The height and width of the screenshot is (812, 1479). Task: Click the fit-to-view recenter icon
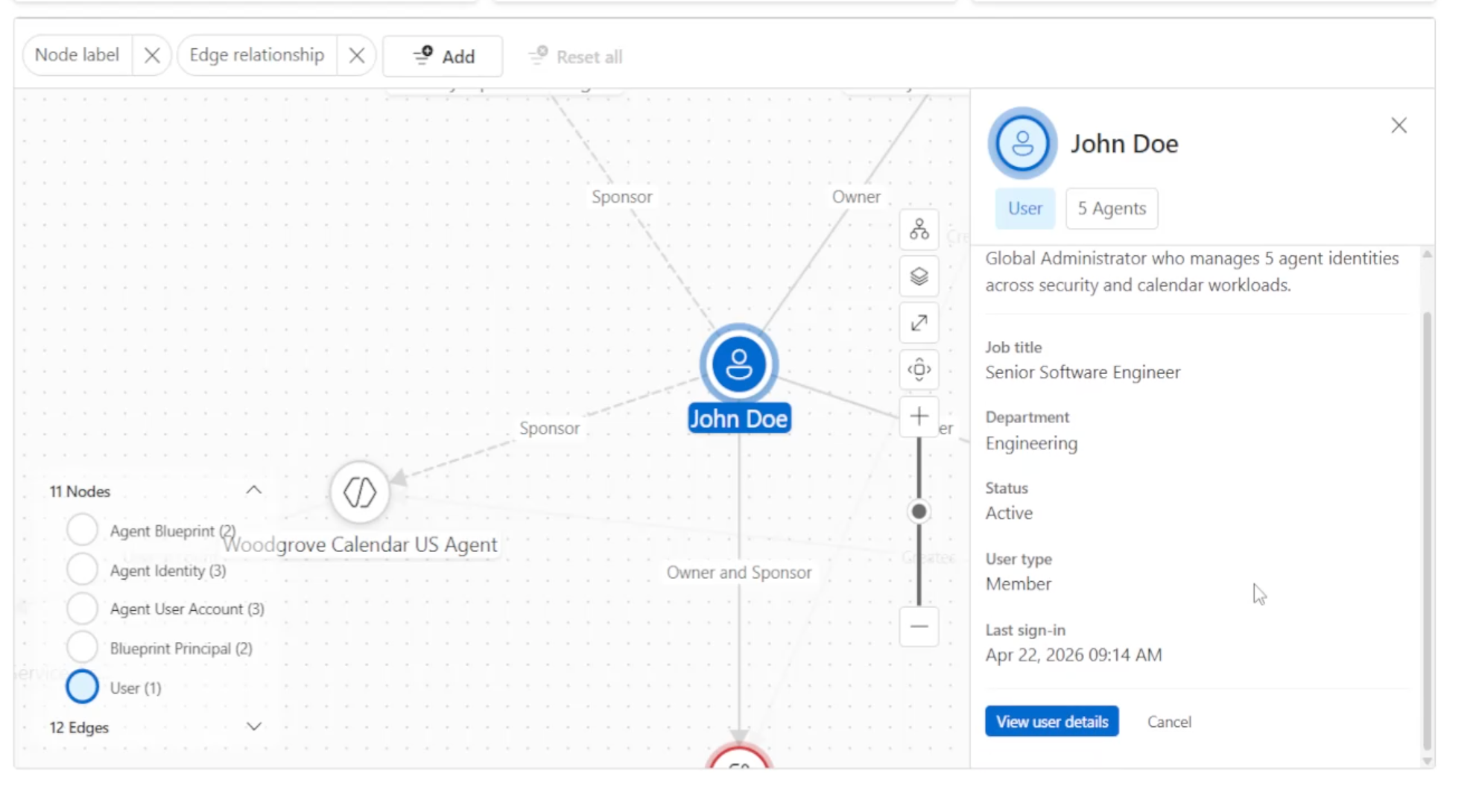pos(919,369)
